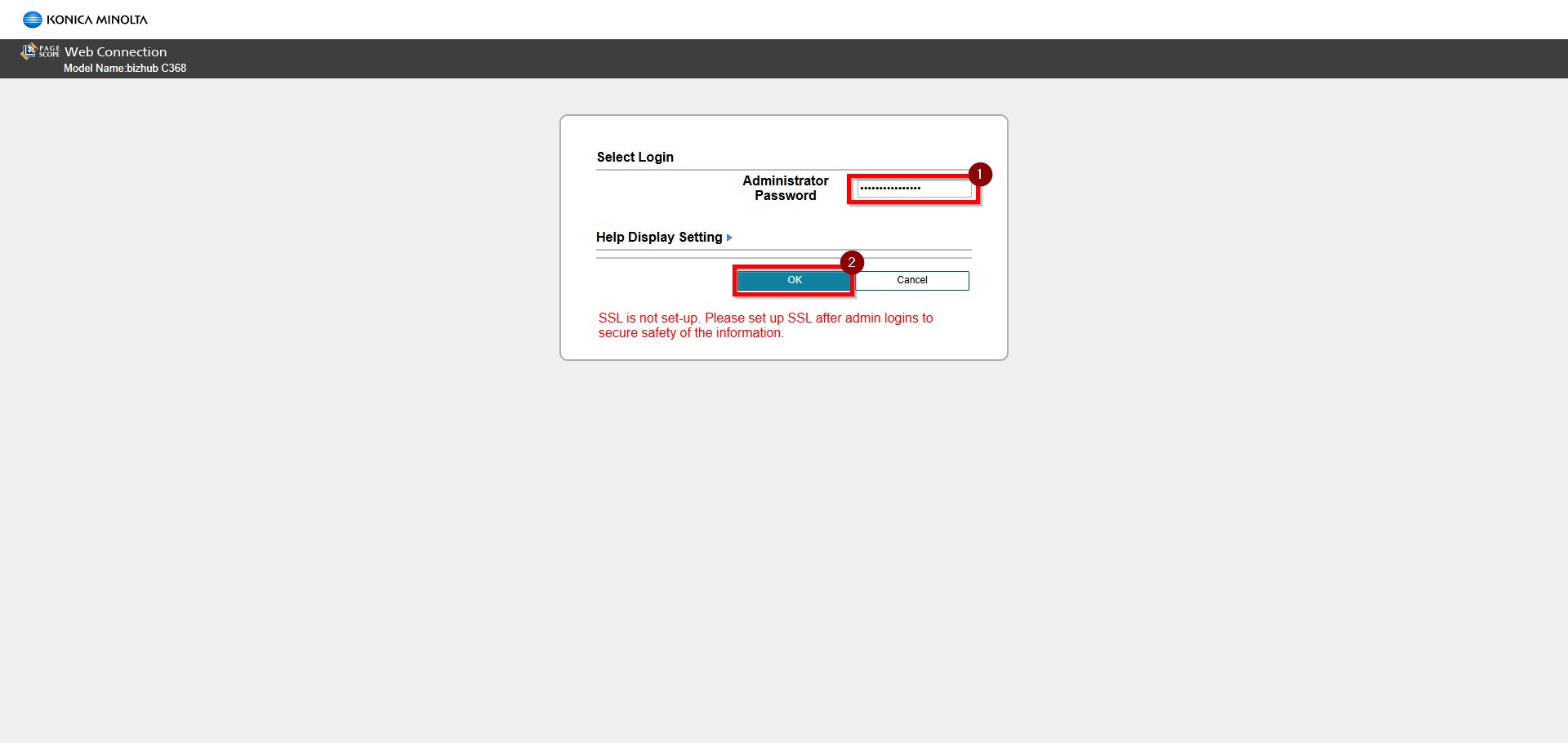The image size is (1568, 743).
Task: Click the blue Konica Minolta globe logo
Action: click(32, 20)
